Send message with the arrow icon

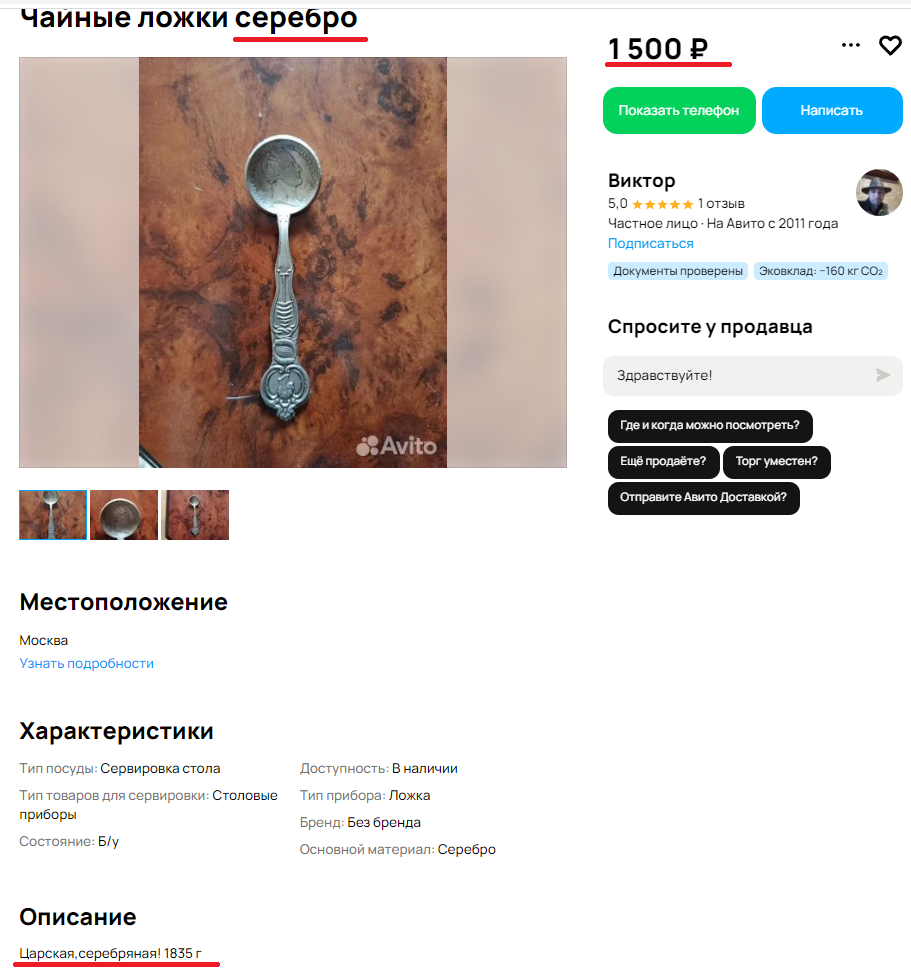coord(883,375)
